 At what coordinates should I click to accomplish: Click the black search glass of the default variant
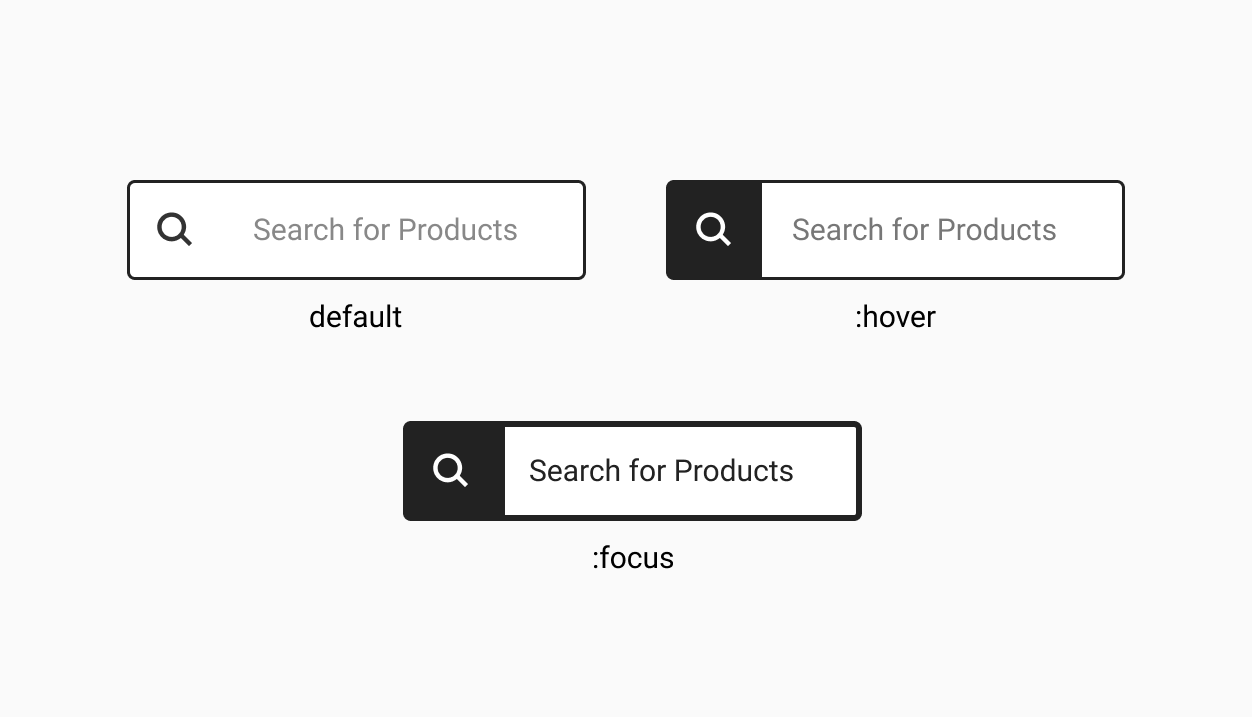click(x=174, y=229)
